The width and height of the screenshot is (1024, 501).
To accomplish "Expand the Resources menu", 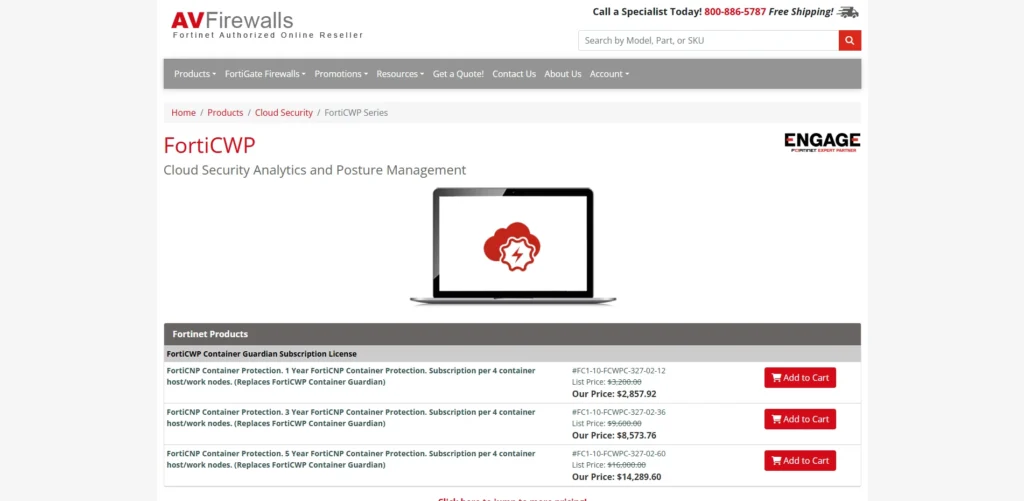I will [400, 74].
